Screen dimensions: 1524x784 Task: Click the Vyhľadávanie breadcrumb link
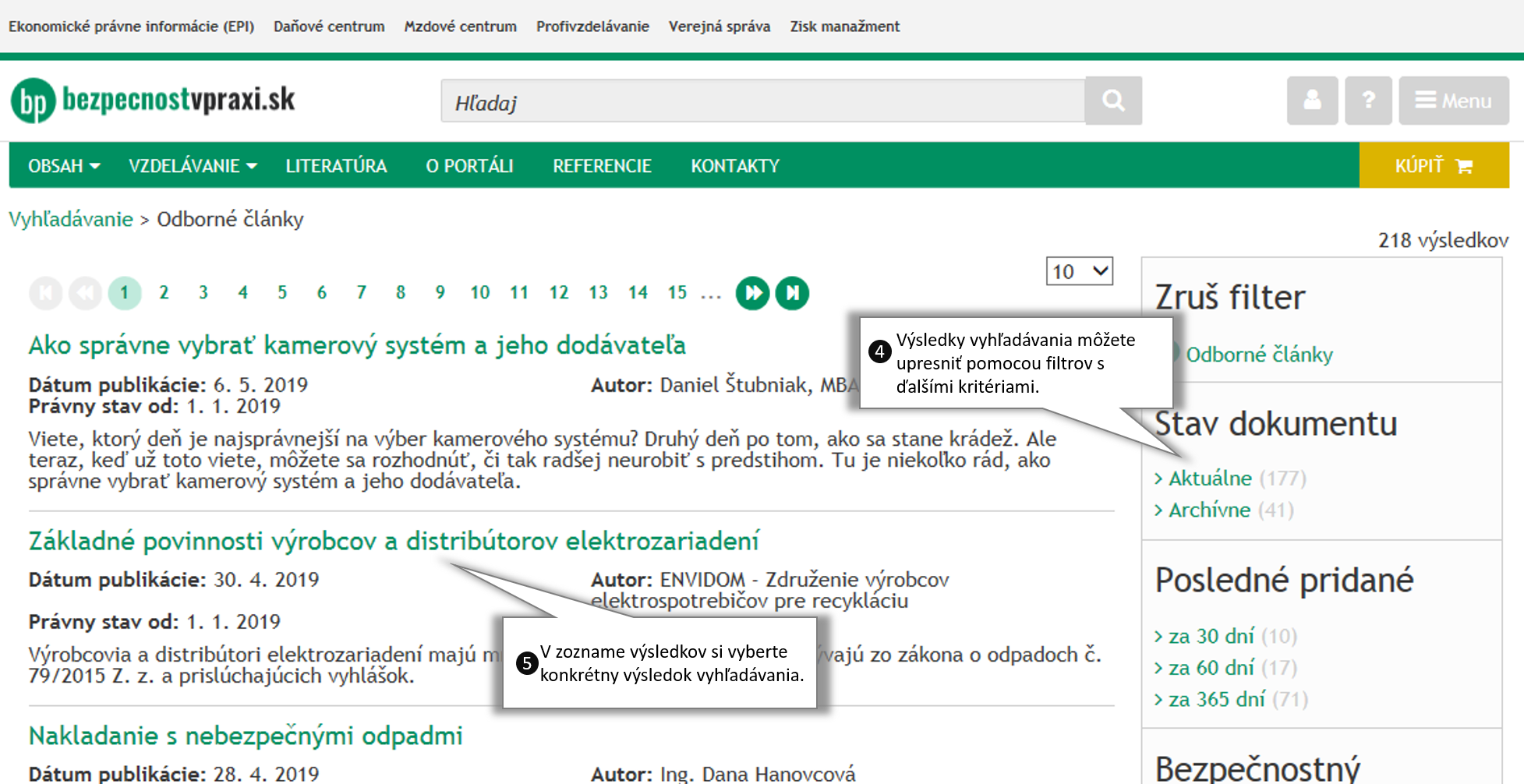pos(71,219)
